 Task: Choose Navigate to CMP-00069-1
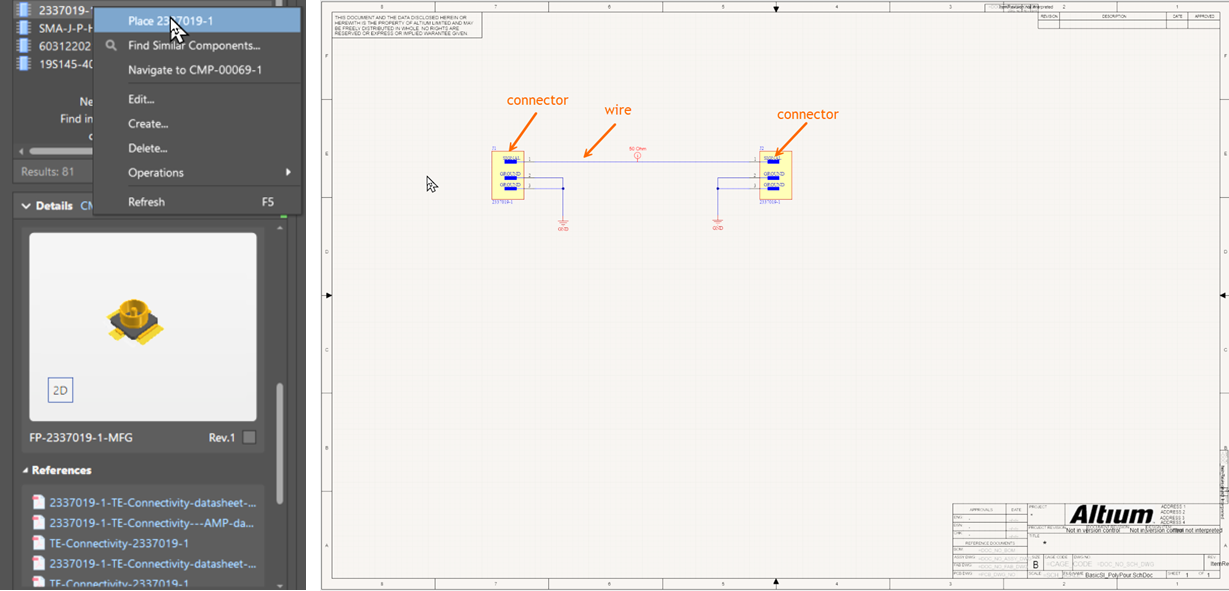pyautogui.click(x=195, y=70)
